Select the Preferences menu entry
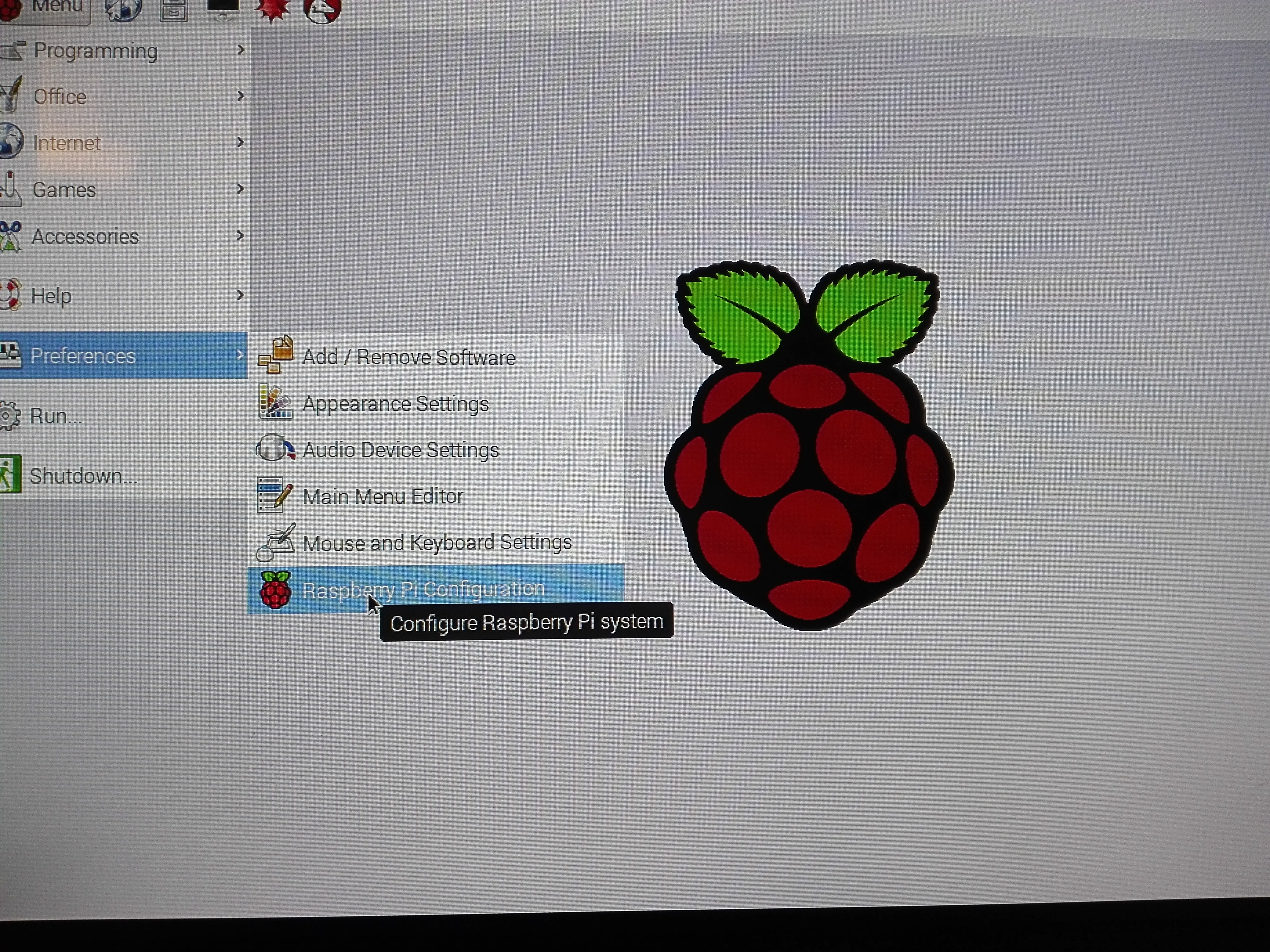Viewport: 1270px width, 952px height. pos(123,355)
